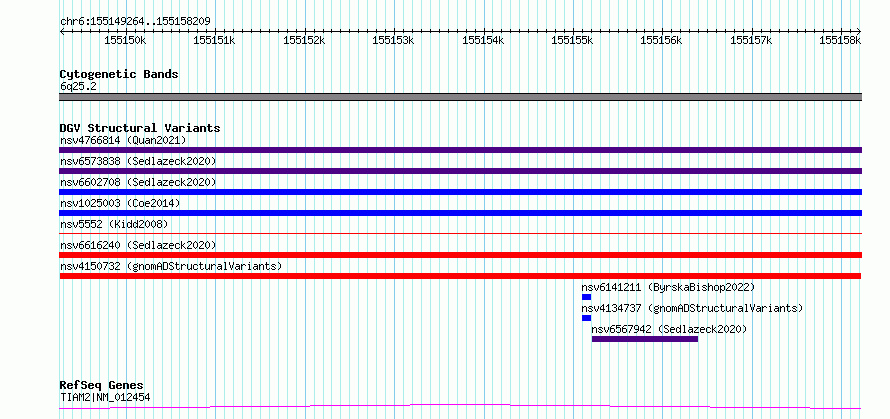Screen dimensions: 890x419
Task: Select the purple nsv6573838 variant bar
Action: [460, 171]
